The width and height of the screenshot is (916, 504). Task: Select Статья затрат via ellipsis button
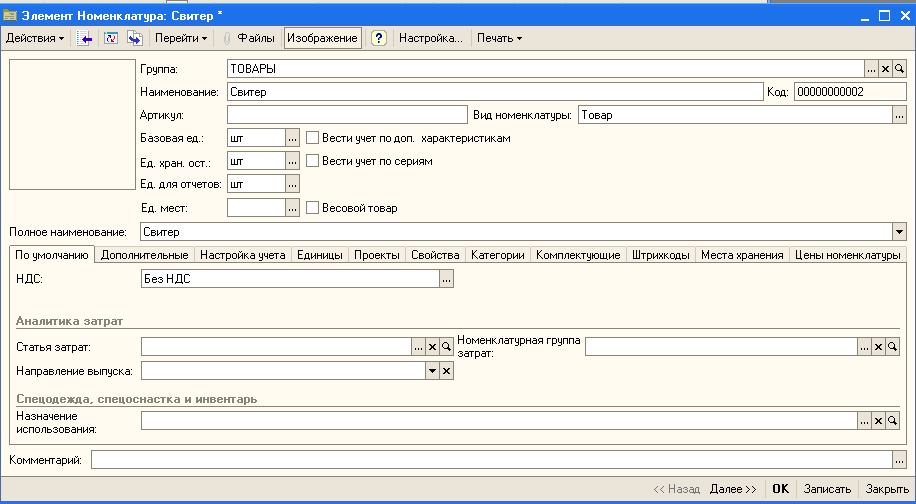click(418, 347)
